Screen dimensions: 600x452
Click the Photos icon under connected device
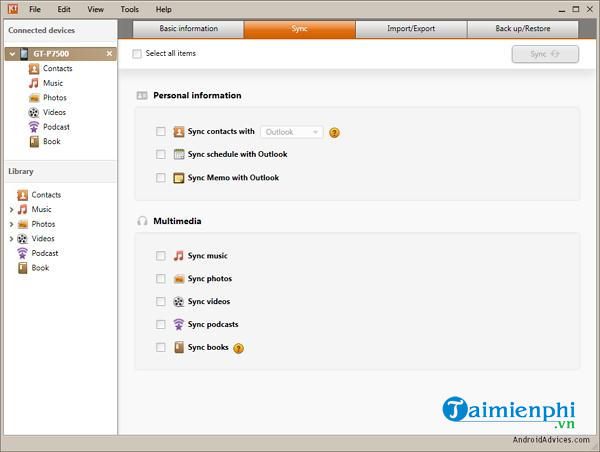point(34,98)
